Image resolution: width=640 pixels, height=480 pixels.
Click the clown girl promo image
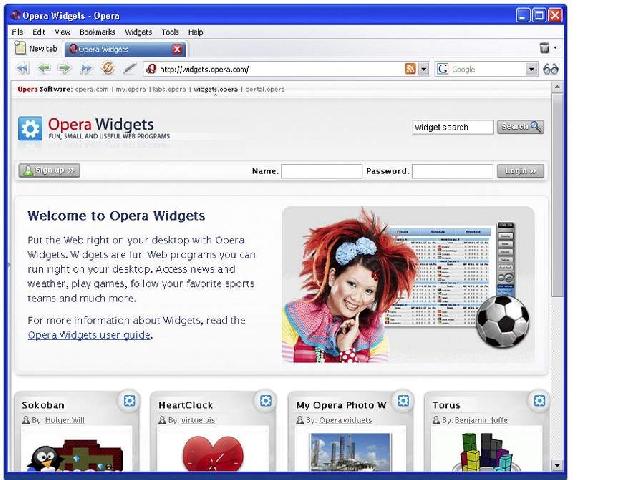pos(408,284)
